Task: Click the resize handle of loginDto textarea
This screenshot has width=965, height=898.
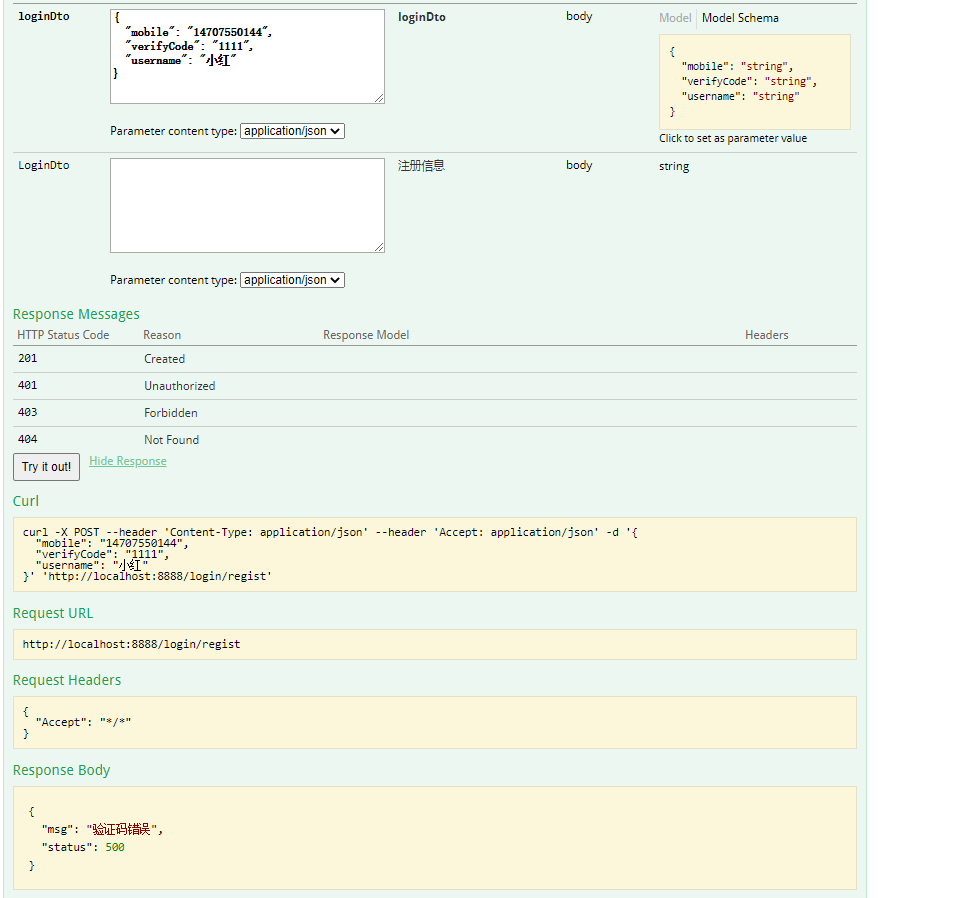Action: (x=379, y=98)
